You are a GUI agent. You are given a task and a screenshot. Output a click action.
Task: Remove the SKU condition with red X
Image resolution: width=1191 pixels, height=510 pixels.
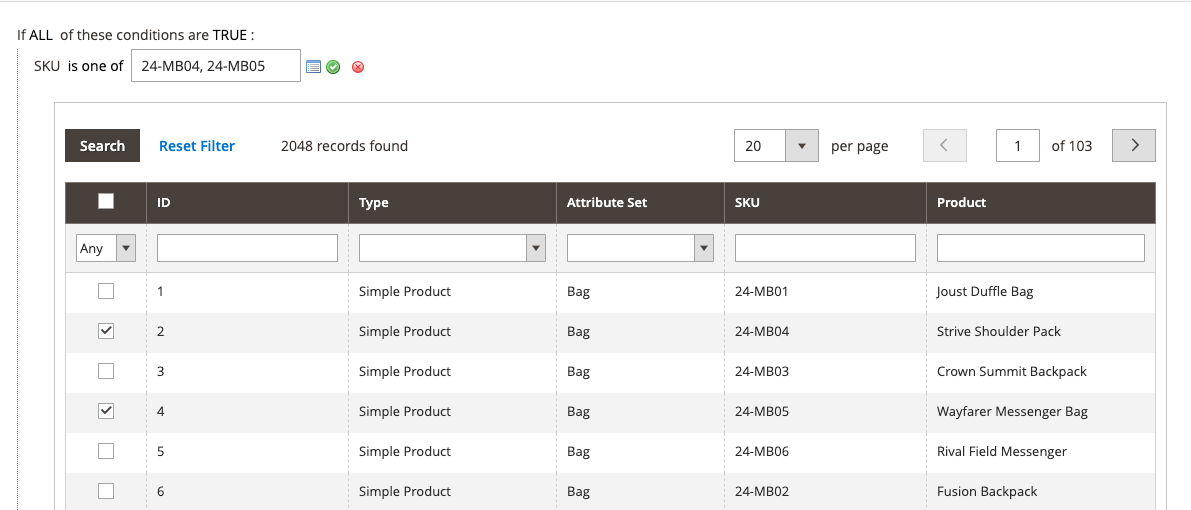click(358, 67)
